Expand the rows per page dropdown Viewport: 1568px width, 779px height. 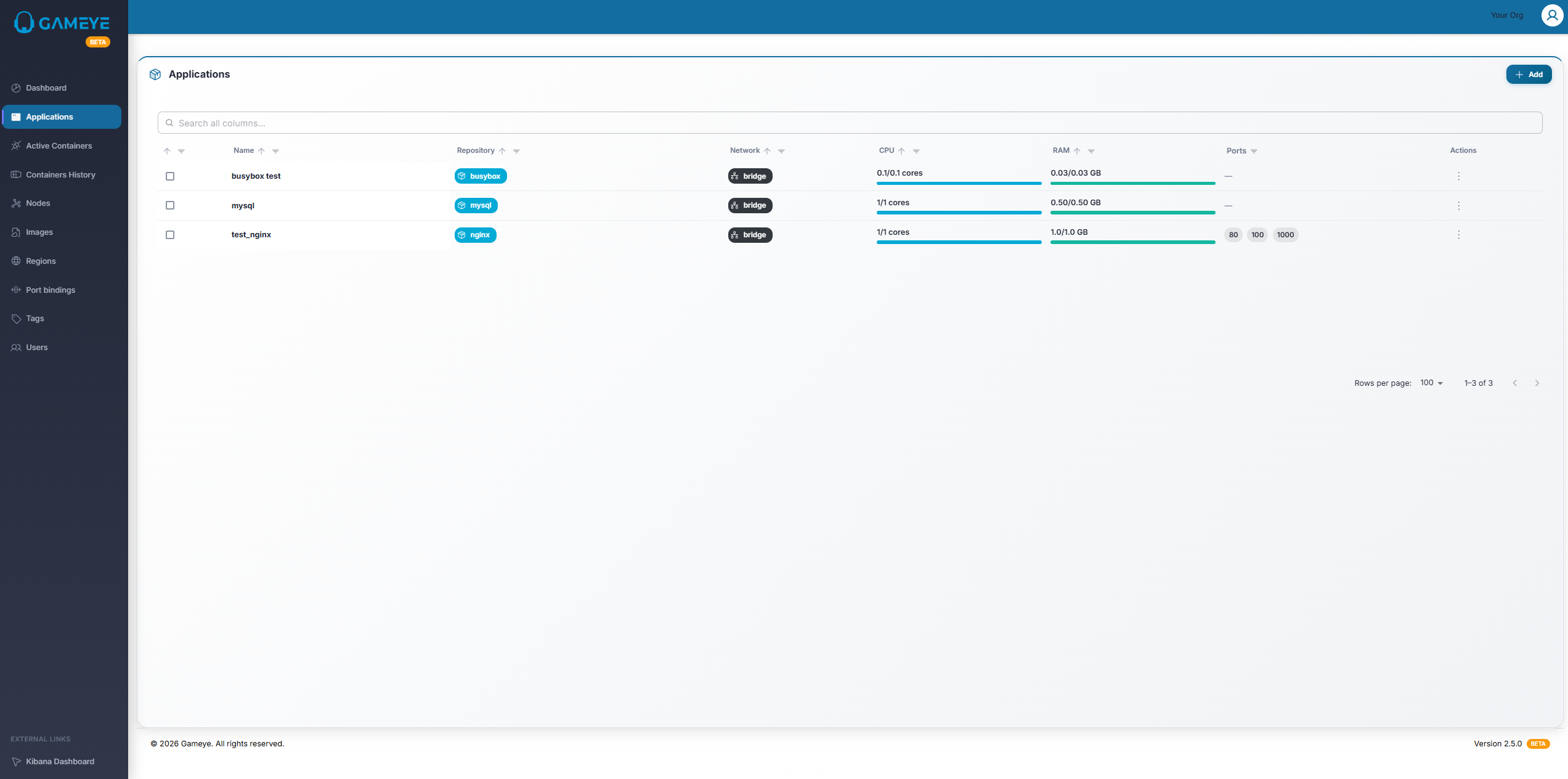pyautogui.click(x=1431, y=383)
